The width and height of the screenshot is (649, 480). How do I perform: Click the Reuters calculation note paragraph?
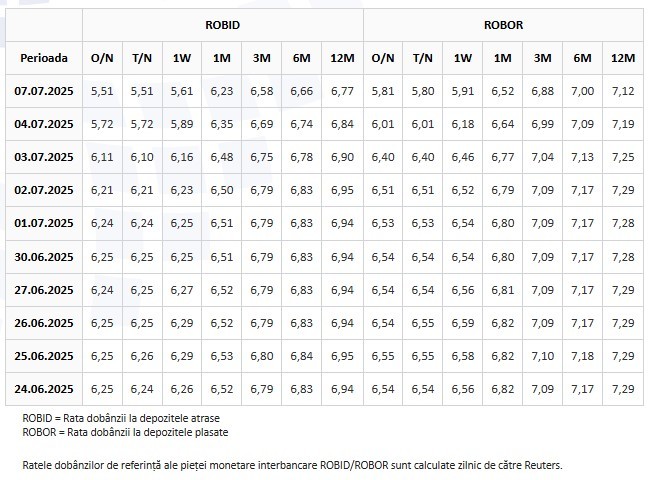[292, 466]
